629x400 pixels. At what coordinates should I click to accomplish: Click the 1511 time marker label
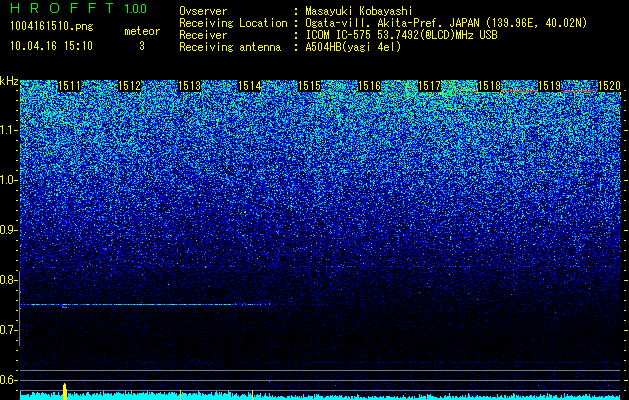click(x=69, y=86)
